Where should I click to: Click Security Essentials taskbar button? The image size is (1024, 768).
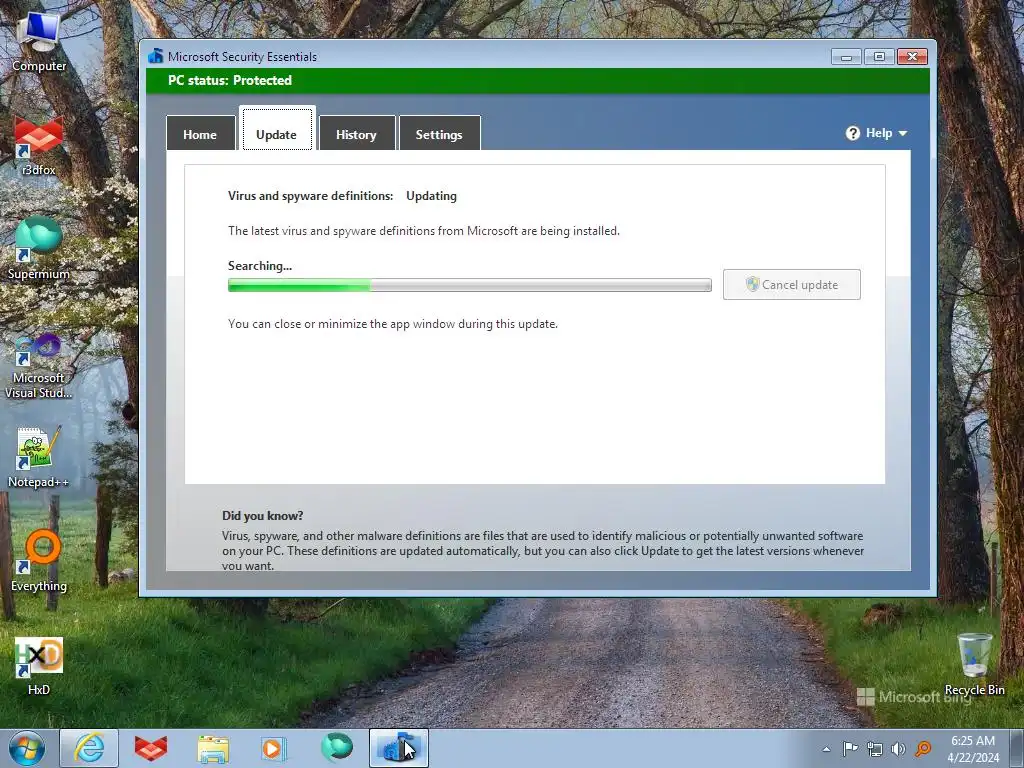point(399,748)
